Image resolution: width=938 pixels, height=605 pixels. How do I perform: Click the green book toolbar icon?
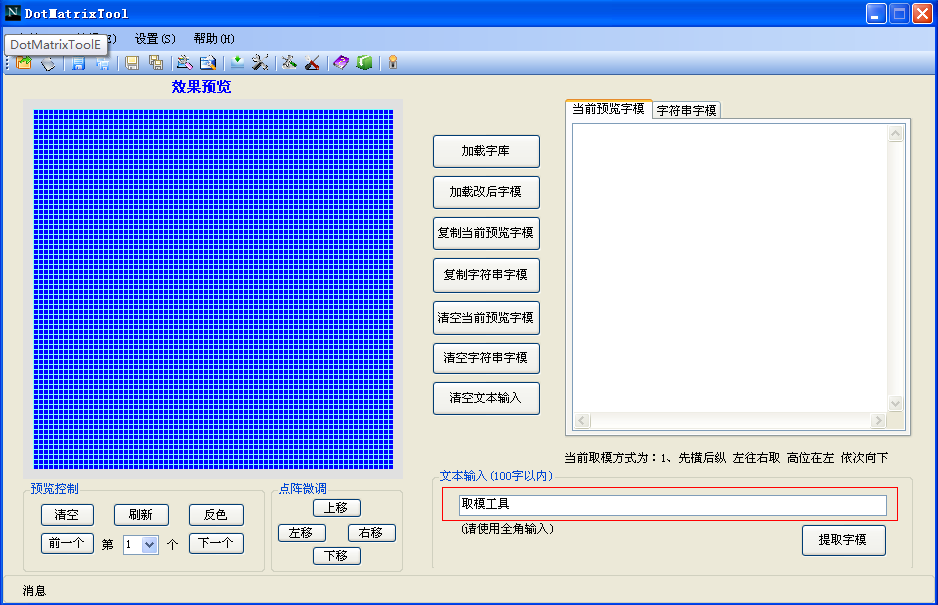pos(365,62)
